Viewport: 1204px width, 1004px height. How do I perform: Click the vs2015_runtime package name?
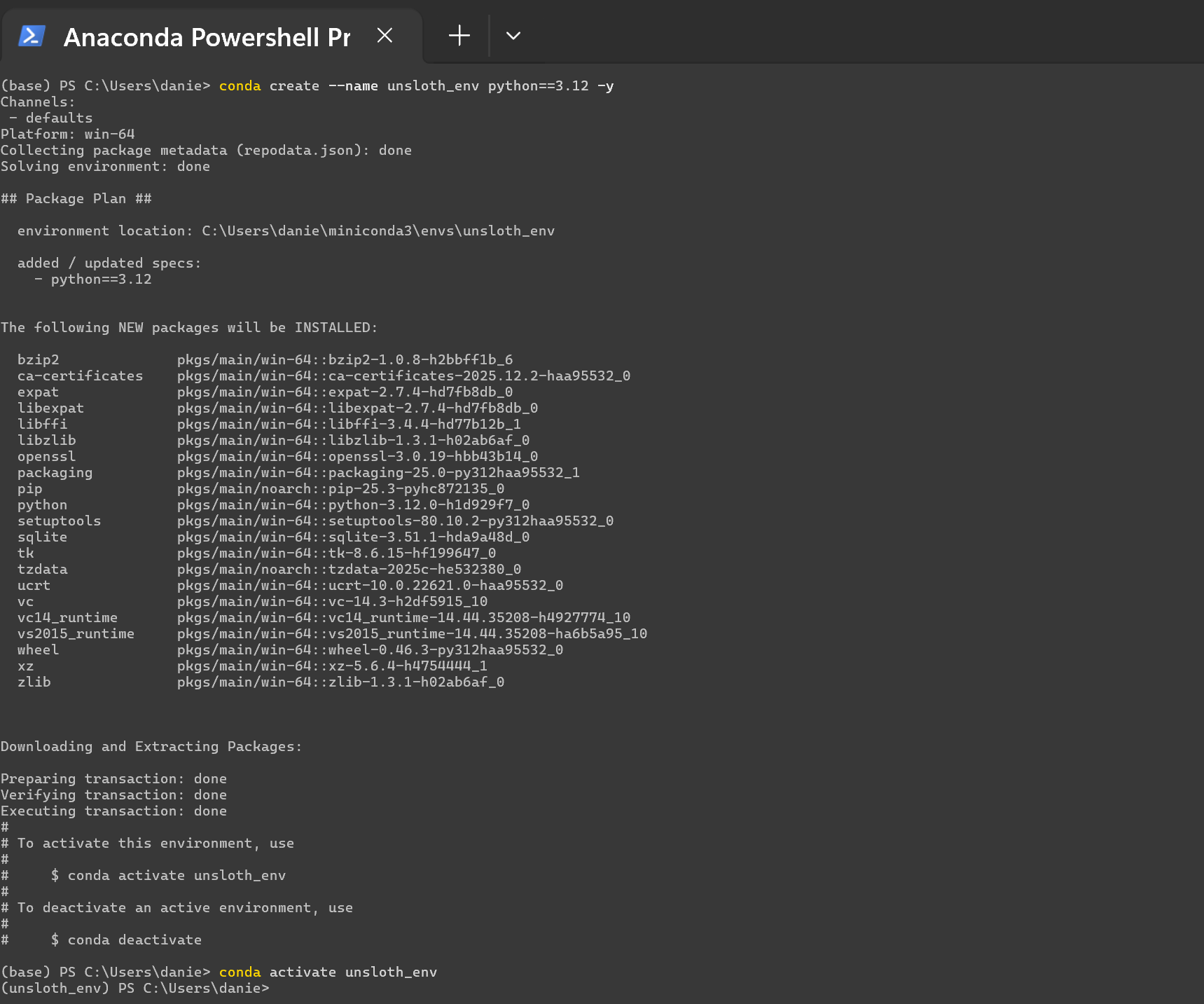[76, 634]
